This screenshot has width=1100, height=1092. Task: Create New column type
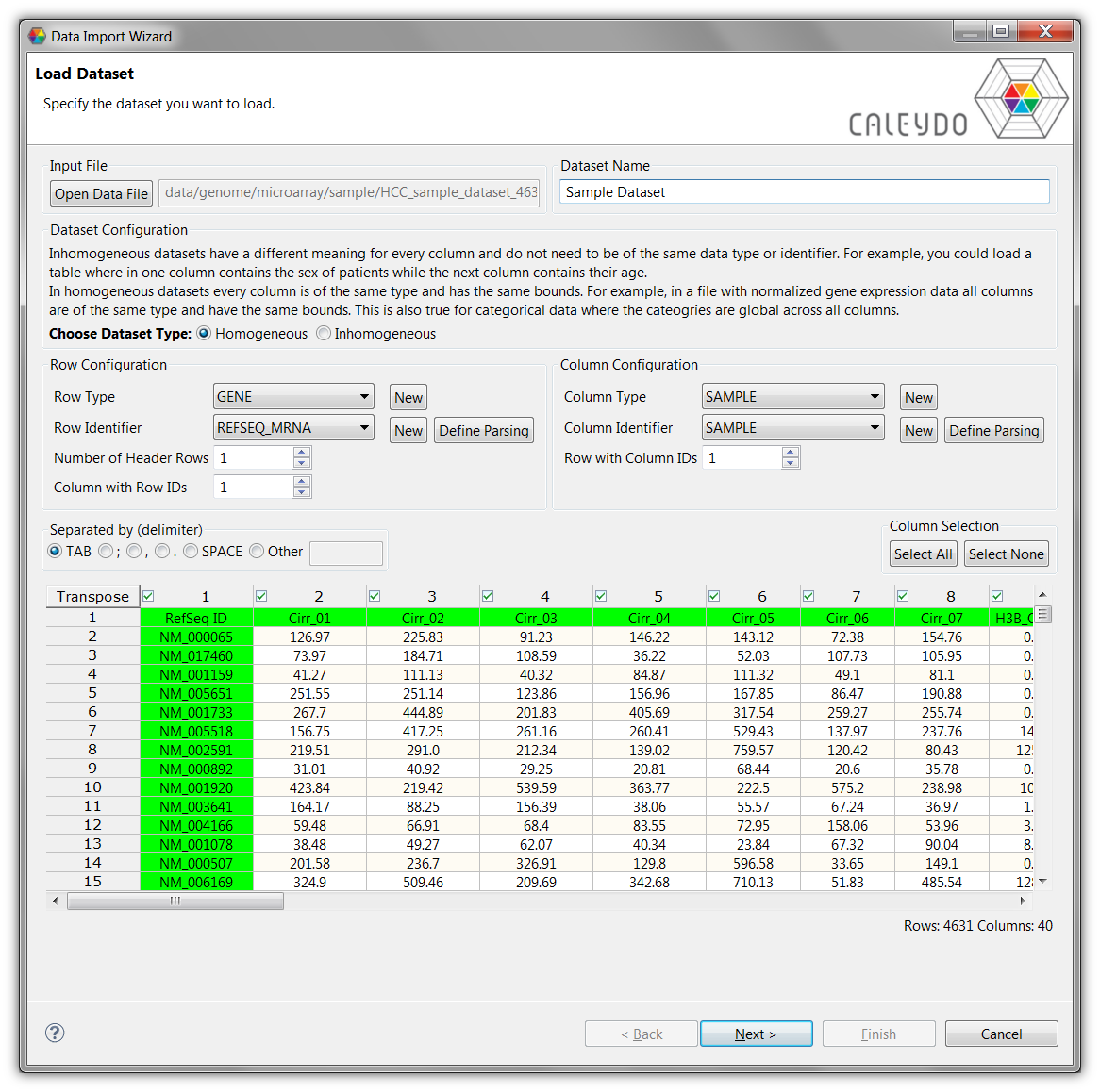click(x=918, y=398)
